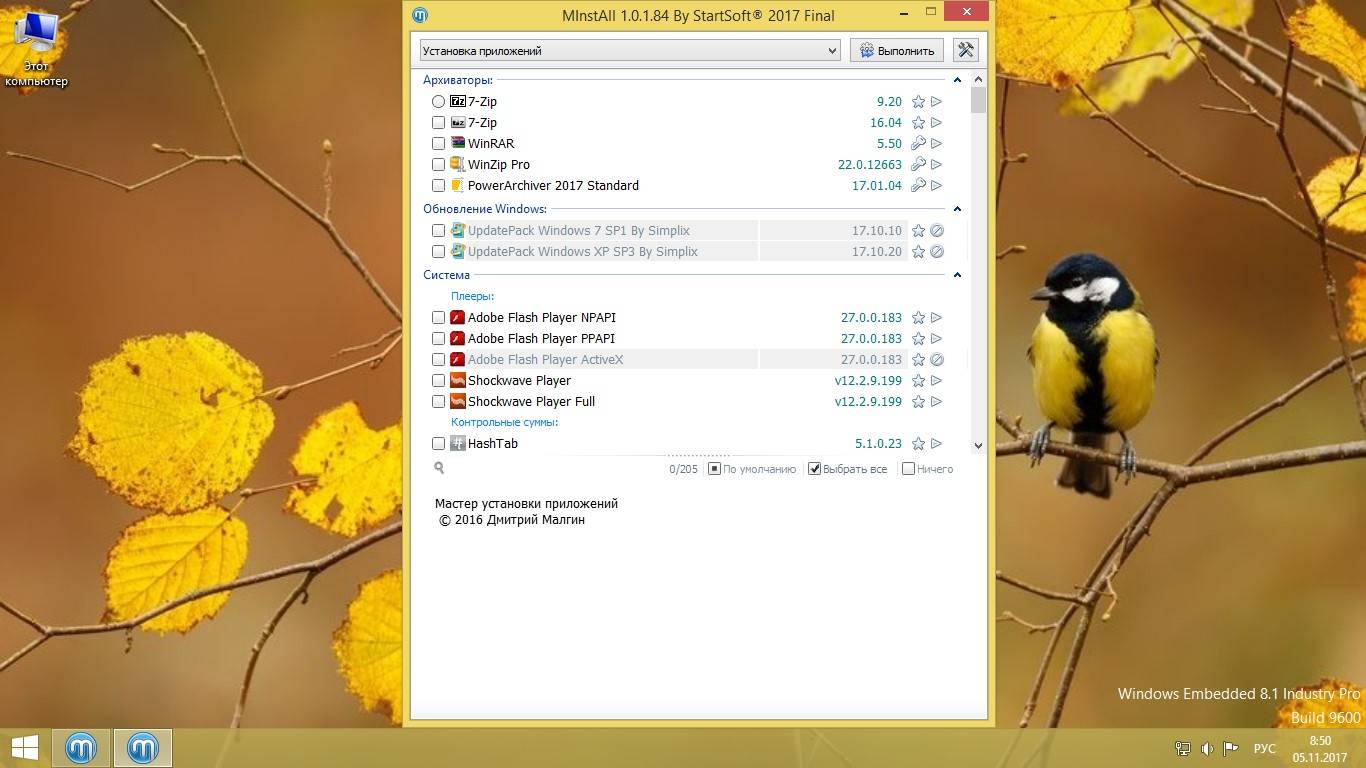Click the star icon for UpdatePack Windows 7 SP1
This screenshot has width=1366, height=768.
pyautogui.click(x=918, y=231)
